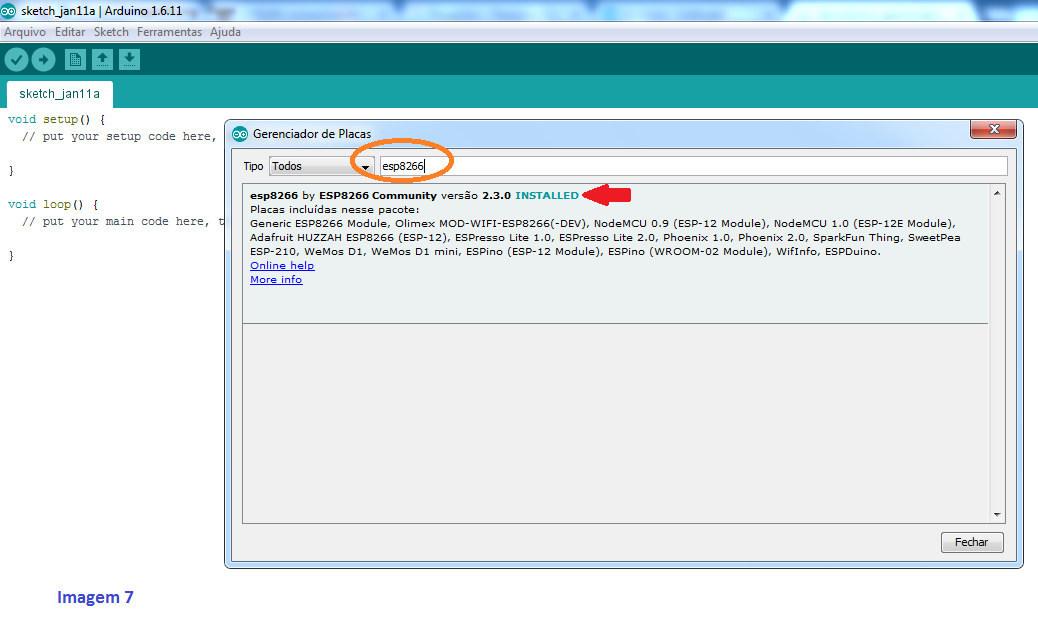1038x620 pixels.
Task: Close the Gerenciador de Placas dialog
Action: (x=993, y=129)
